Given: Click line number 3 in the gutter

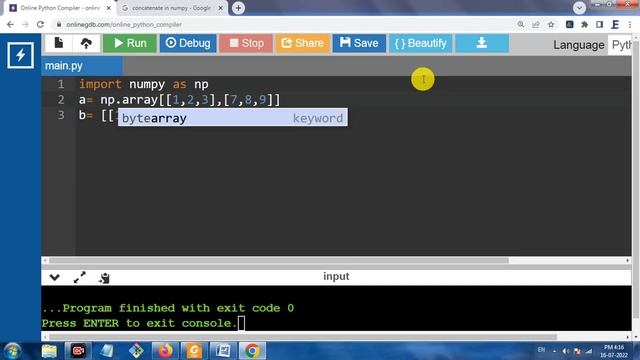Looking at the screenshot, I should pos(61,115).
